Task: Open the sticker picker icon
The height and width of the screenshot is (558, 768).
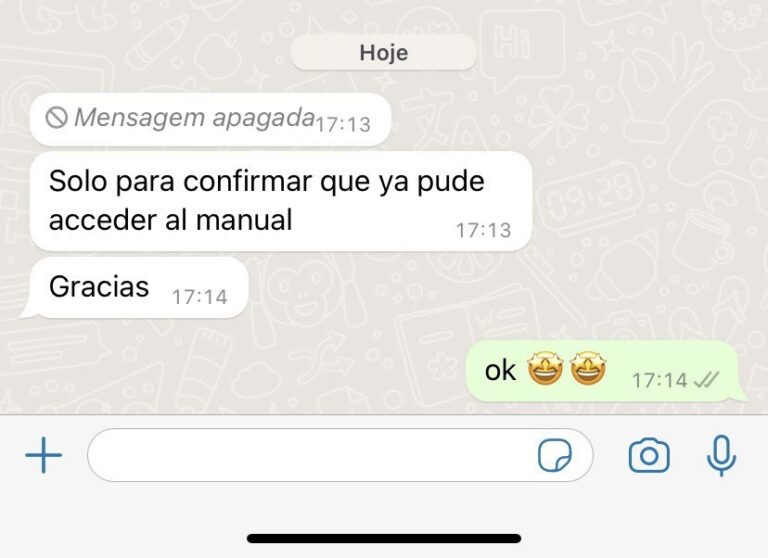Action: click(554, 455)
